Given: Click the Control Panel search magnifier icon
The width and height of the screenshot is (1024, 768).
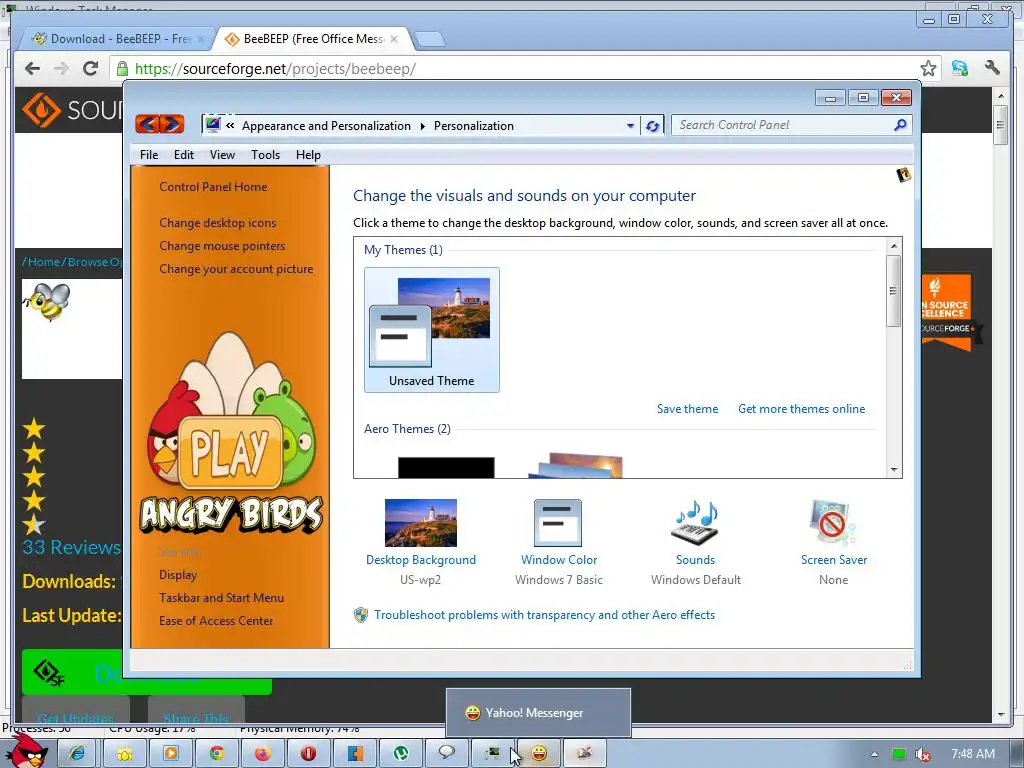Looking at the screenshot, I should point(901,125).
